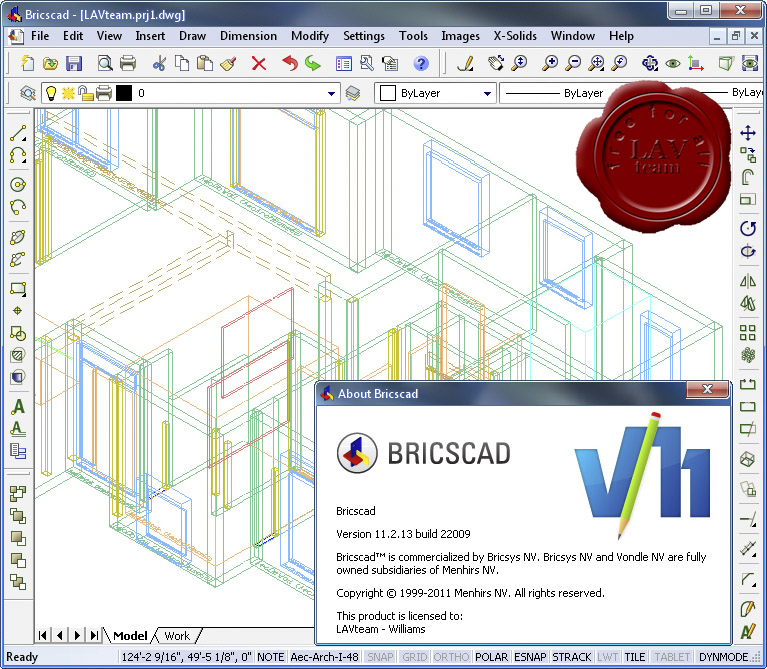Toggle POLAR tracking in status bar
The height and width of the screenshot is (669, 767).
(491, 657)
